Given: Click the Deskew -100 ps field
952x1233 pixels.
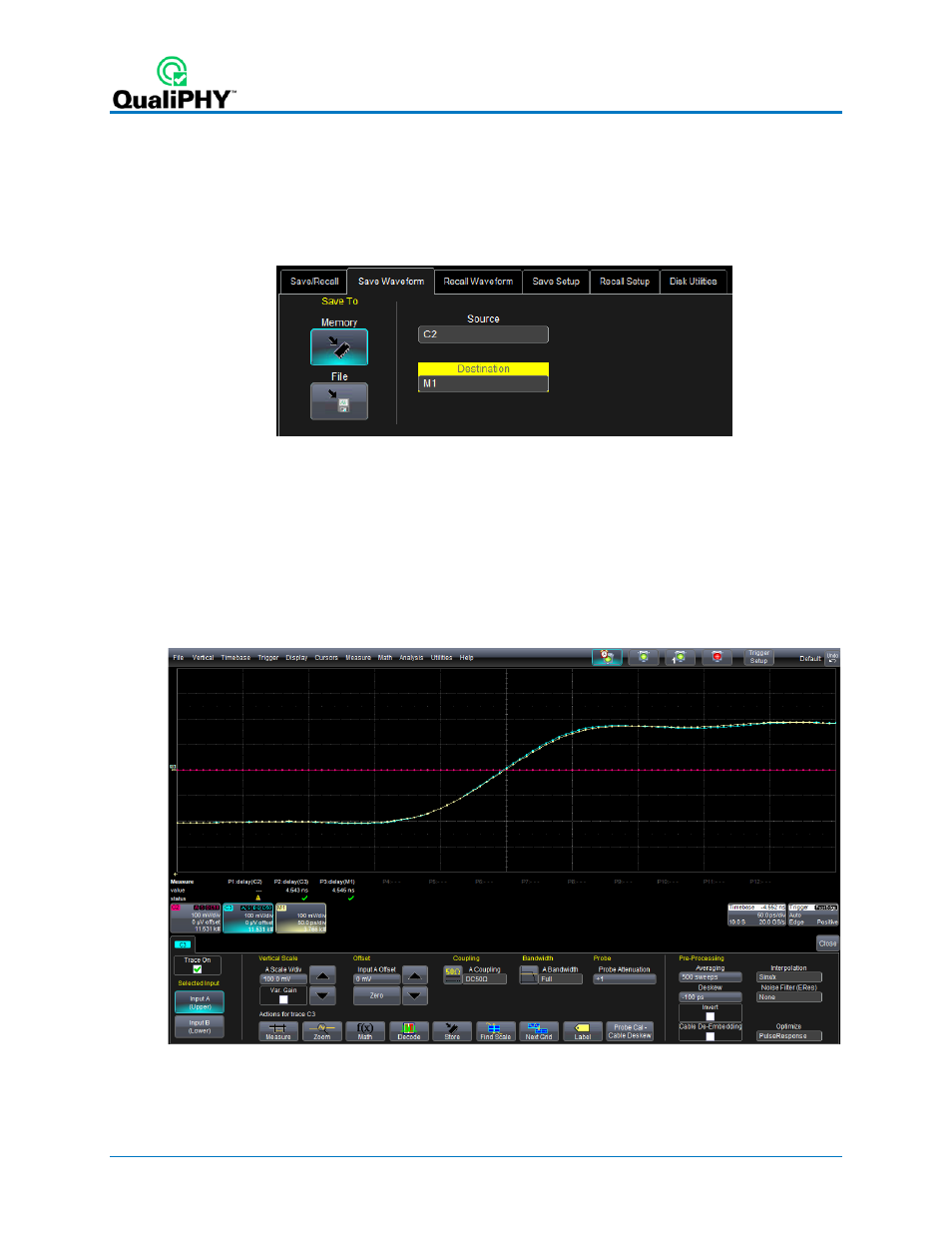Looking at the screenshot, I should [711, 997].
